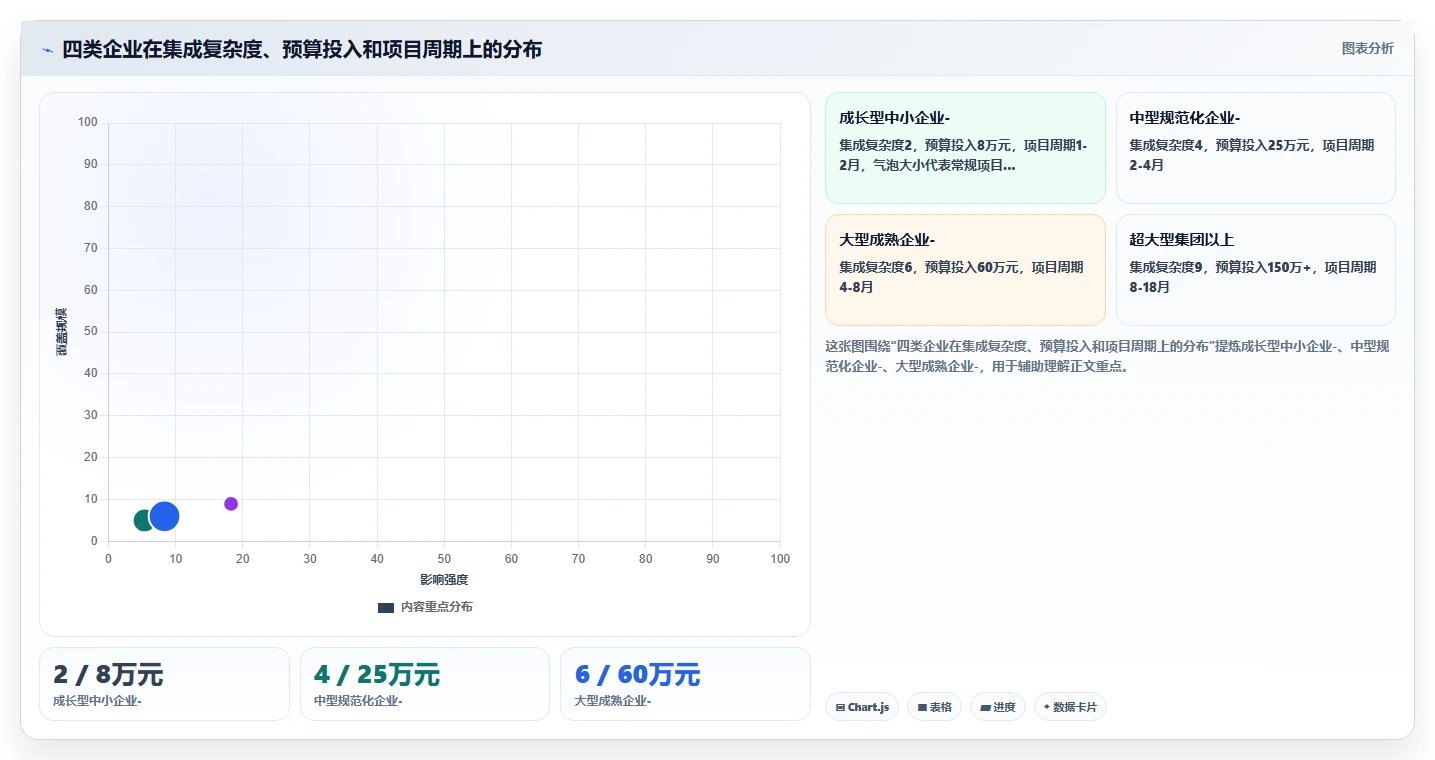Screen dimensions: 1435x760
Task: Click the 覆盖规模 y-axis title
Action: coord(61,332)
